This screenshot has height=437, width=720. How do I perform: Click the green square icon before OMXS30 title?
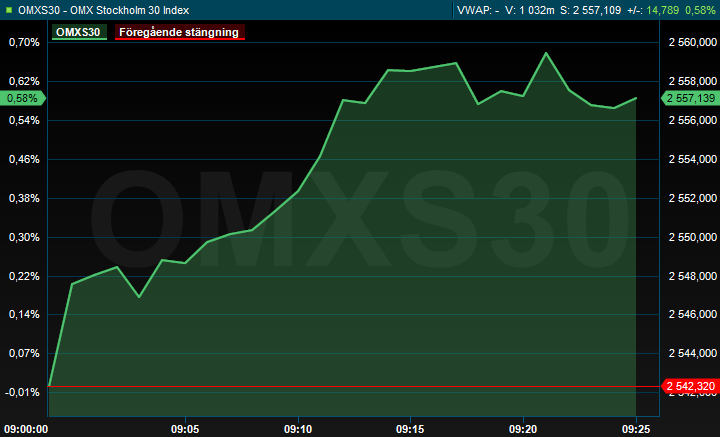tap(9, 10)
